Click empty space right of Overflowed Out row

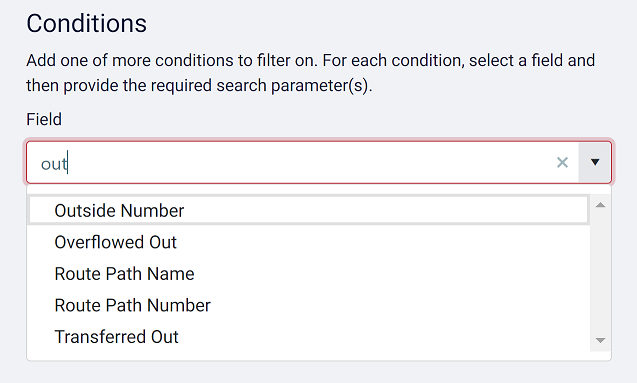382,242
